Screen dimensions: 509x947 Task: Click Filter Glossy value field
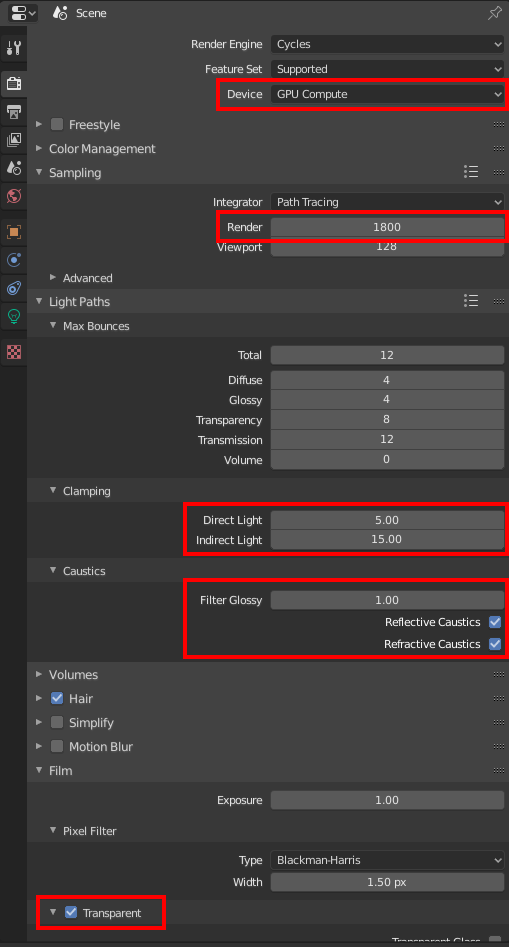click(x=387, y=600)
